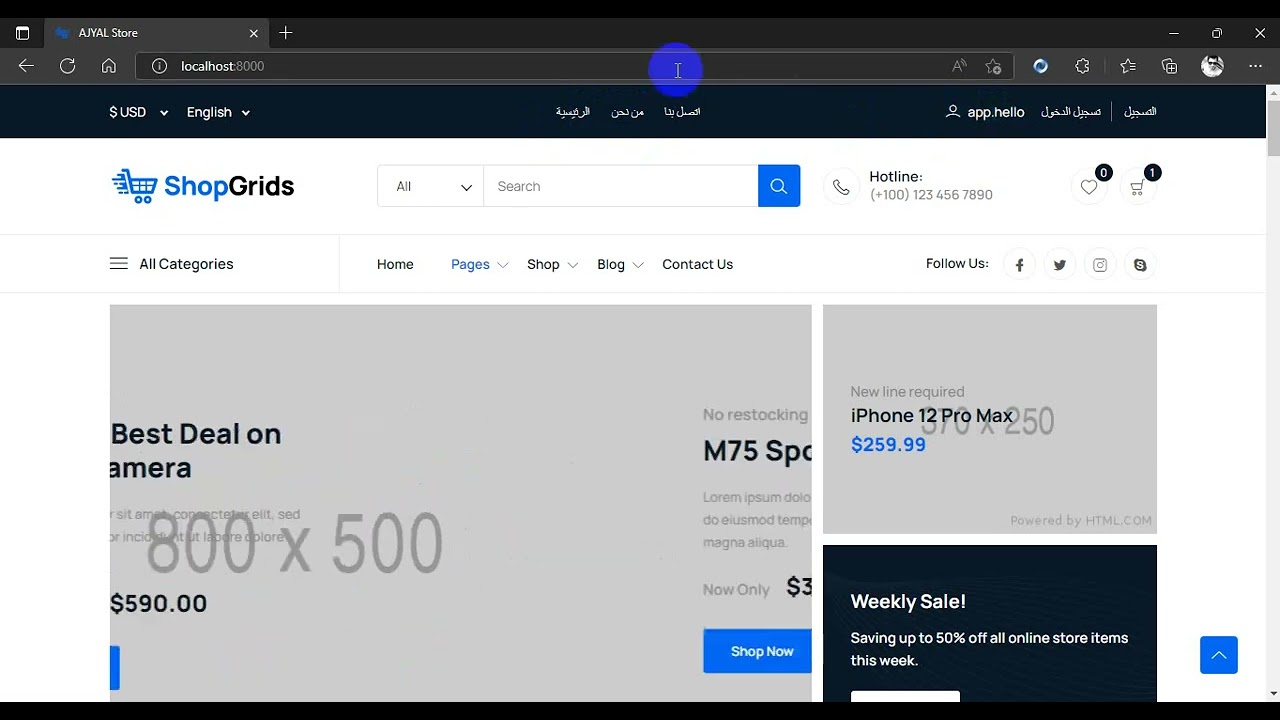This screenshot has width=1280, height=720.
Task: Open من نحن top link
Action: tap(627, 112)
